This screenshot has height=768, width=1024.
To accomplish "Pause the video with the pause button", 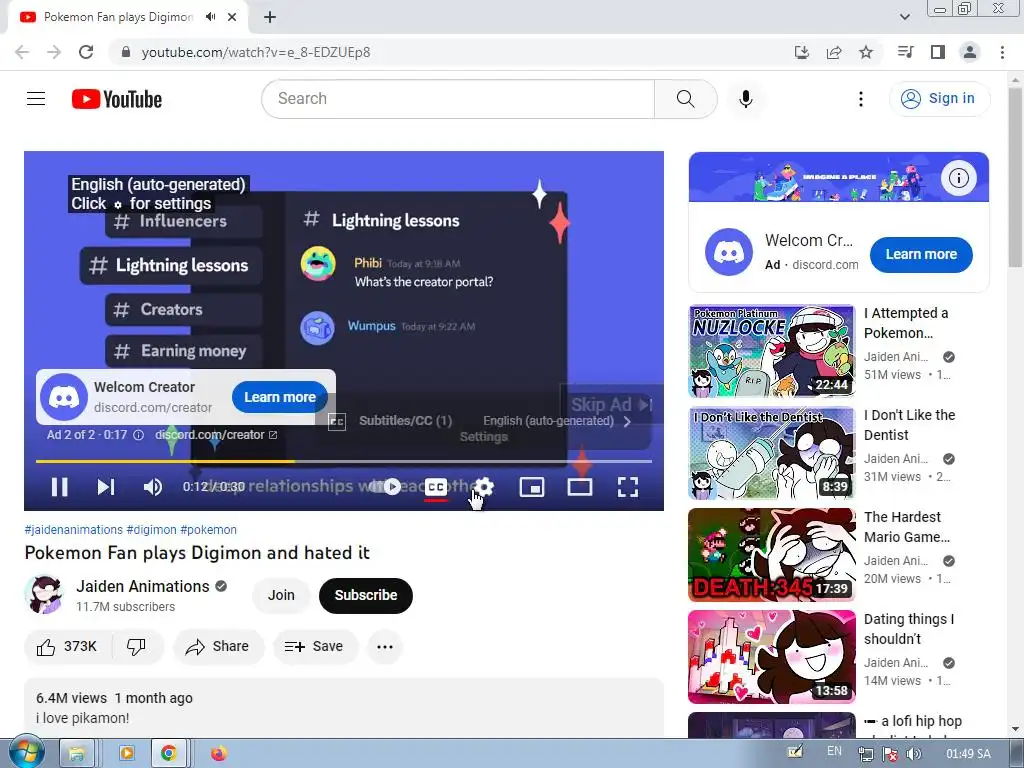I will coord(59,487).
